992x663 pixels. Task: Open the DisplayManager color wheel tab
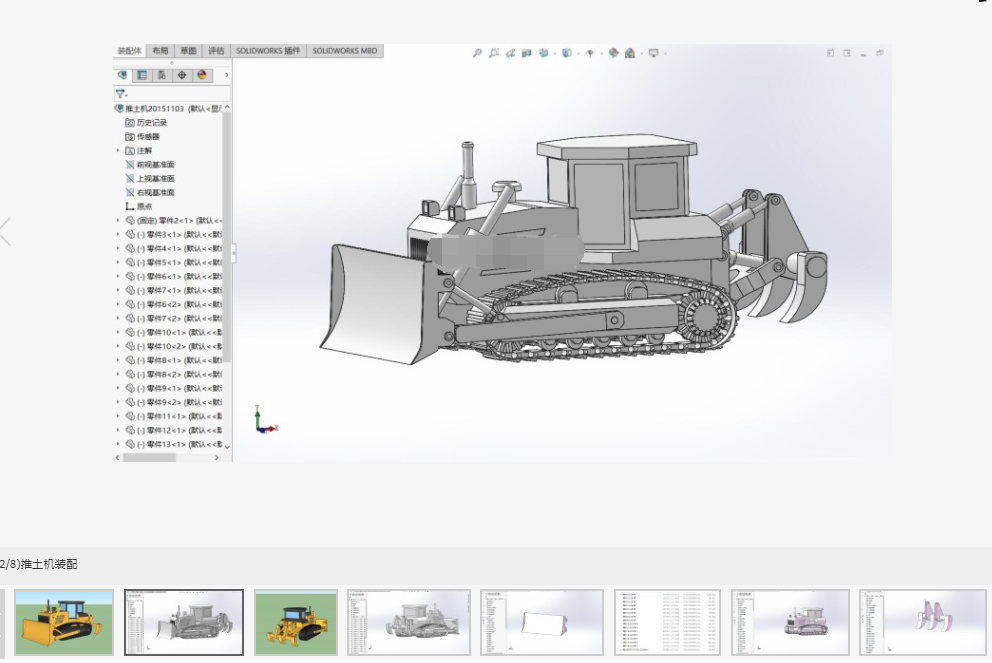[x=202, y=75]
